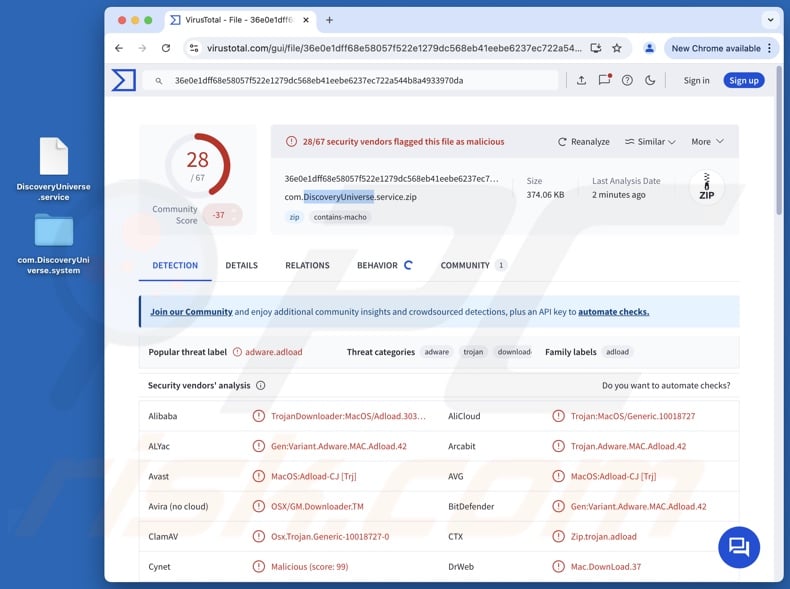Switch to the BEHAVIOR tab
Viewport: 790px width, 589px height.
coord(384,266)
